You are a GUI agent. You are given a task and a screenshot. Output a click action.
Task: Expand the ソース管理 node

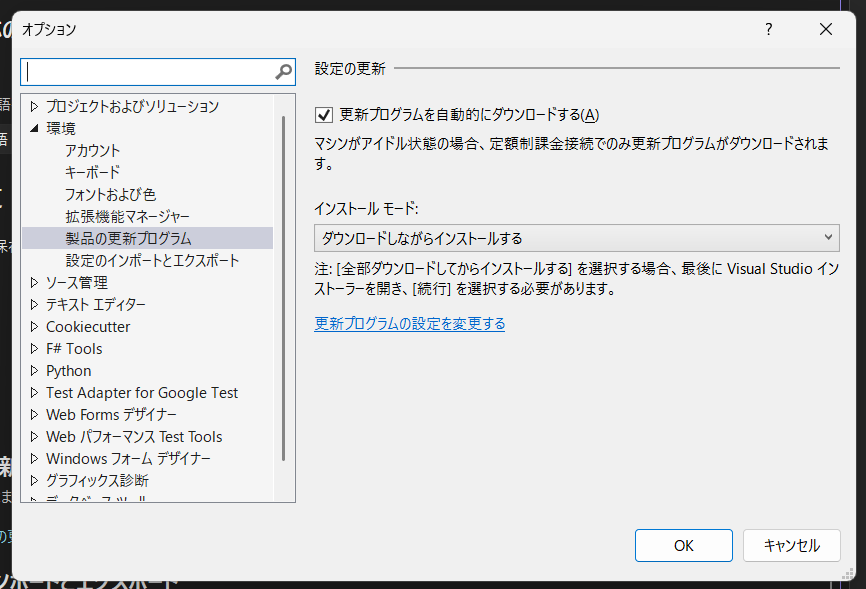tap(34, 282)
